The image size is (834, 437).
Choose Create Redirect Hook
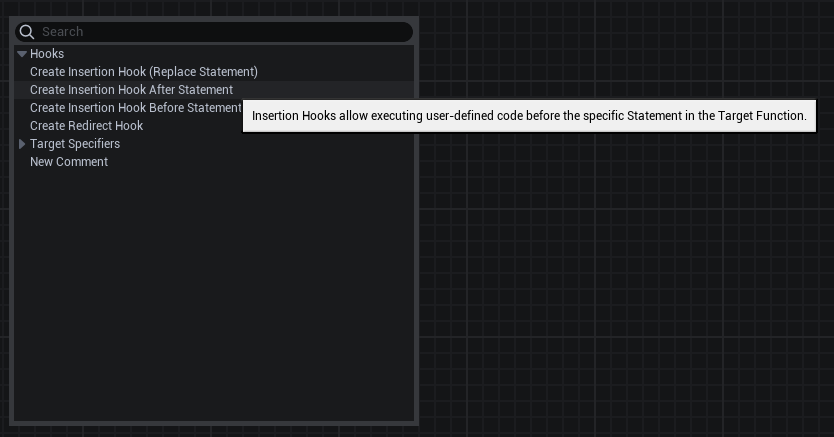(x=86, y=126)
